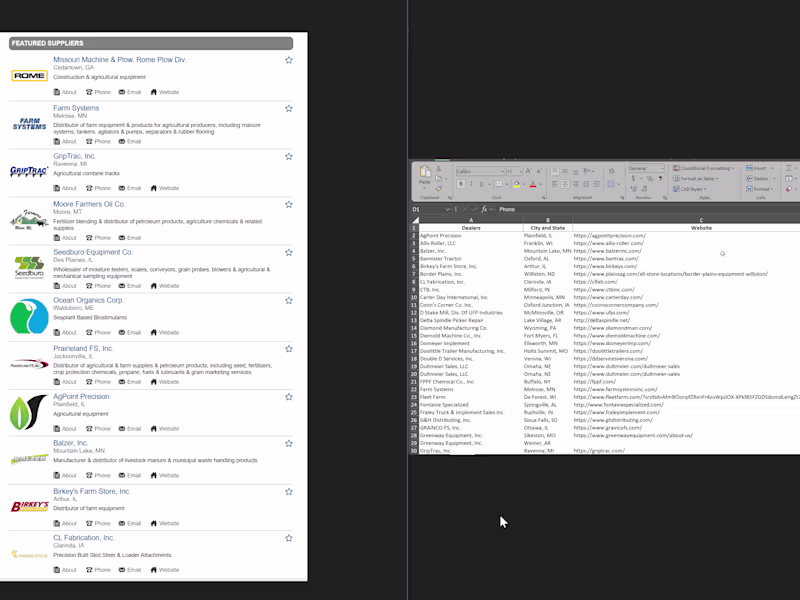Viewport: 800px width, 600px height.
Task: Click the Top Align icon
Action: (555, 171)
